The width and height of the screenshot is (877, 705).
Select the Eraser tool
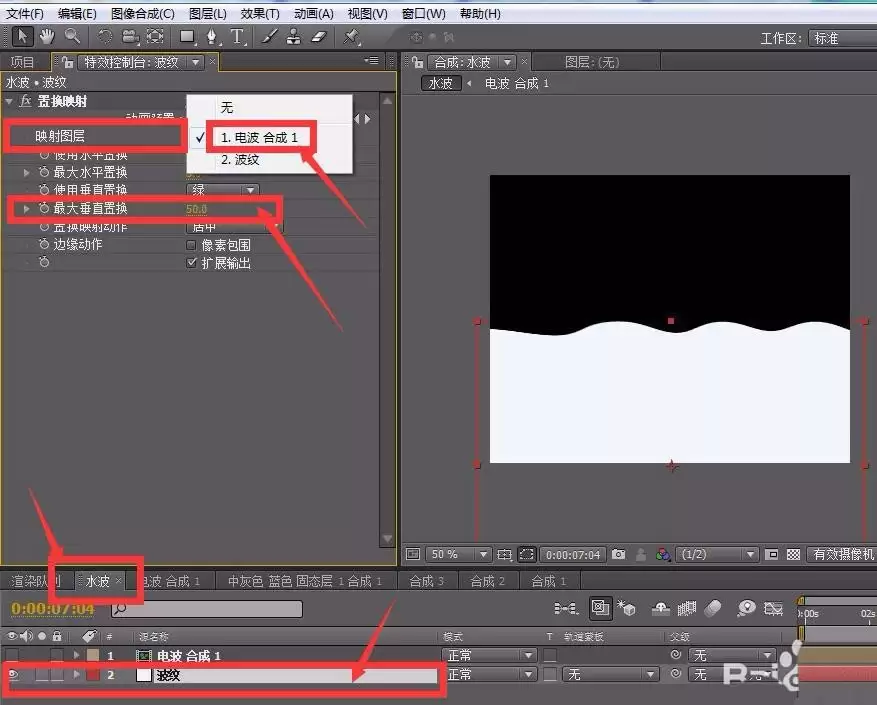tap(318, 37)
